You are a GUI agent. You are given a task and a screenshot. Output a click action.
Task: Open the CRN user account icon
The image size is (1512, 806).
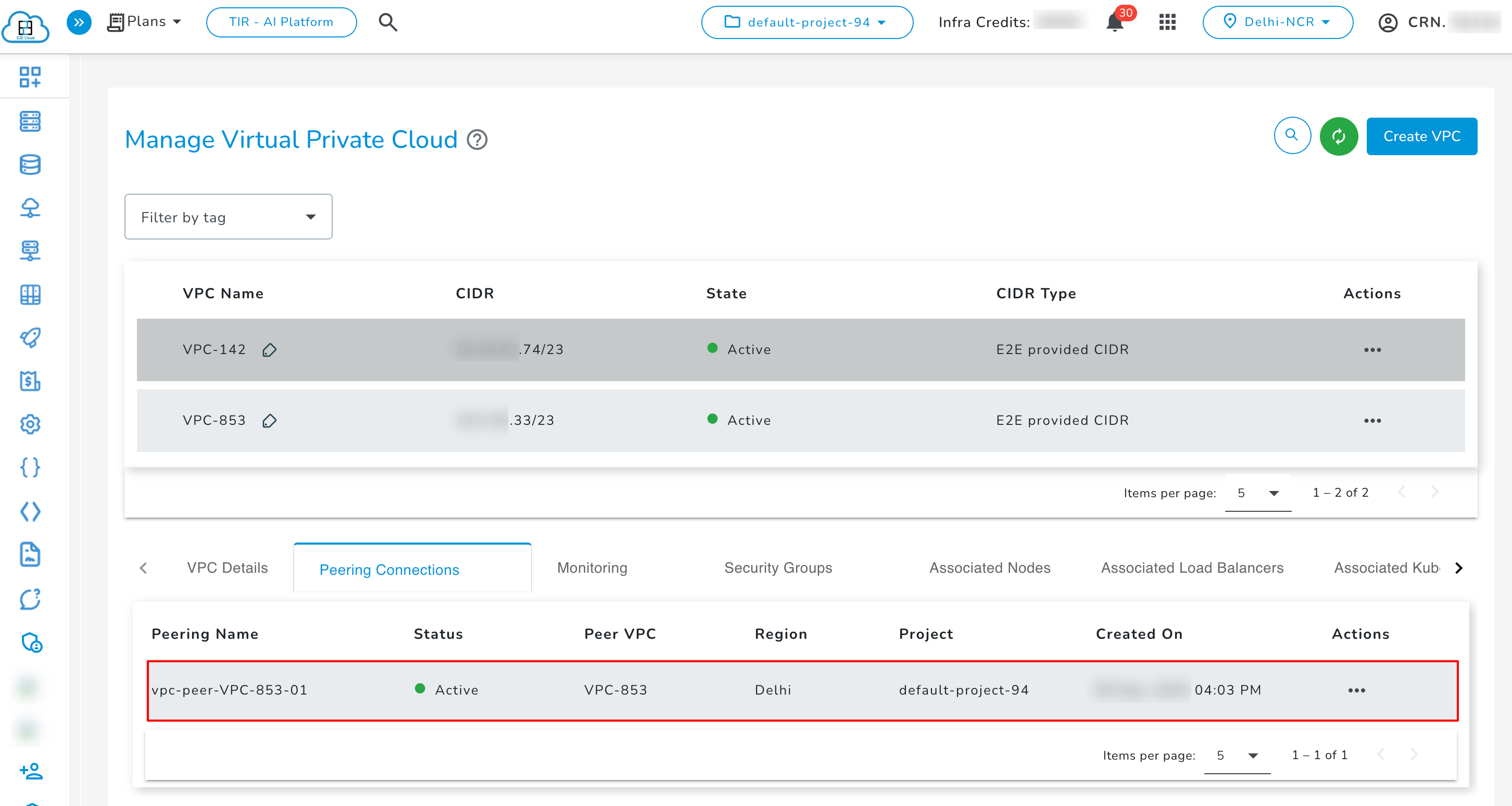pos(1388,23)
